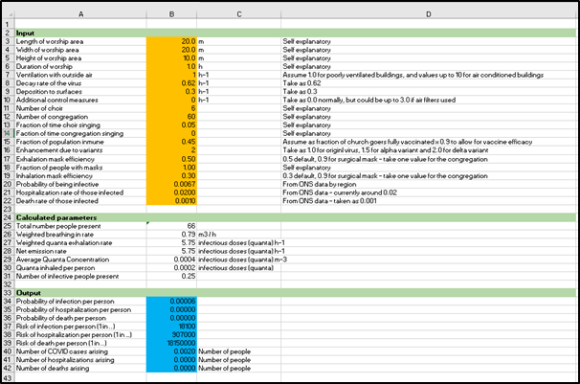Viewport: 580px width, 384px height.
Task: Select Number of congregation value 60
Action: click(x=172, y=117)
